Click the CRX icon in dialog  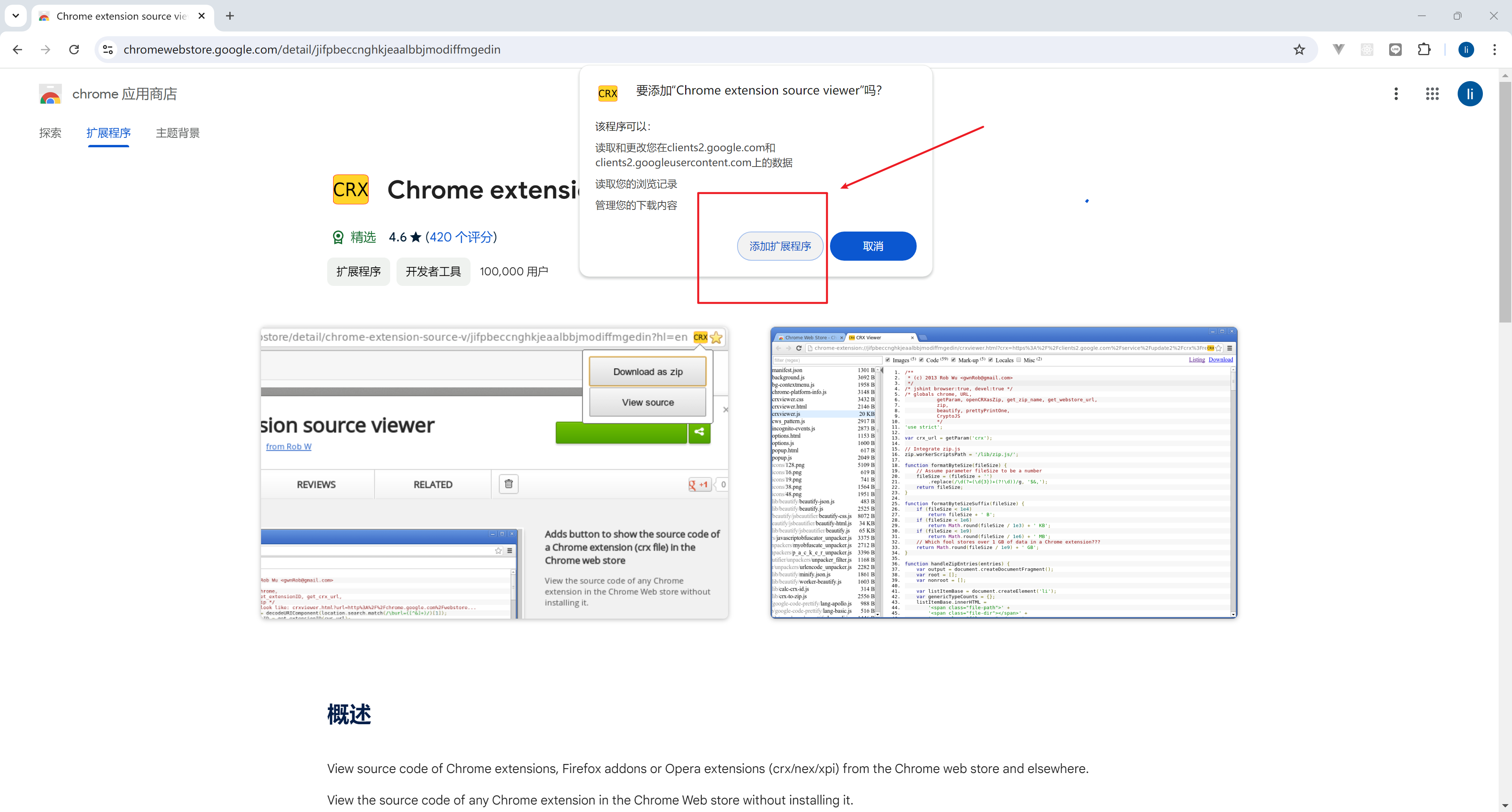tap(608, 93)
